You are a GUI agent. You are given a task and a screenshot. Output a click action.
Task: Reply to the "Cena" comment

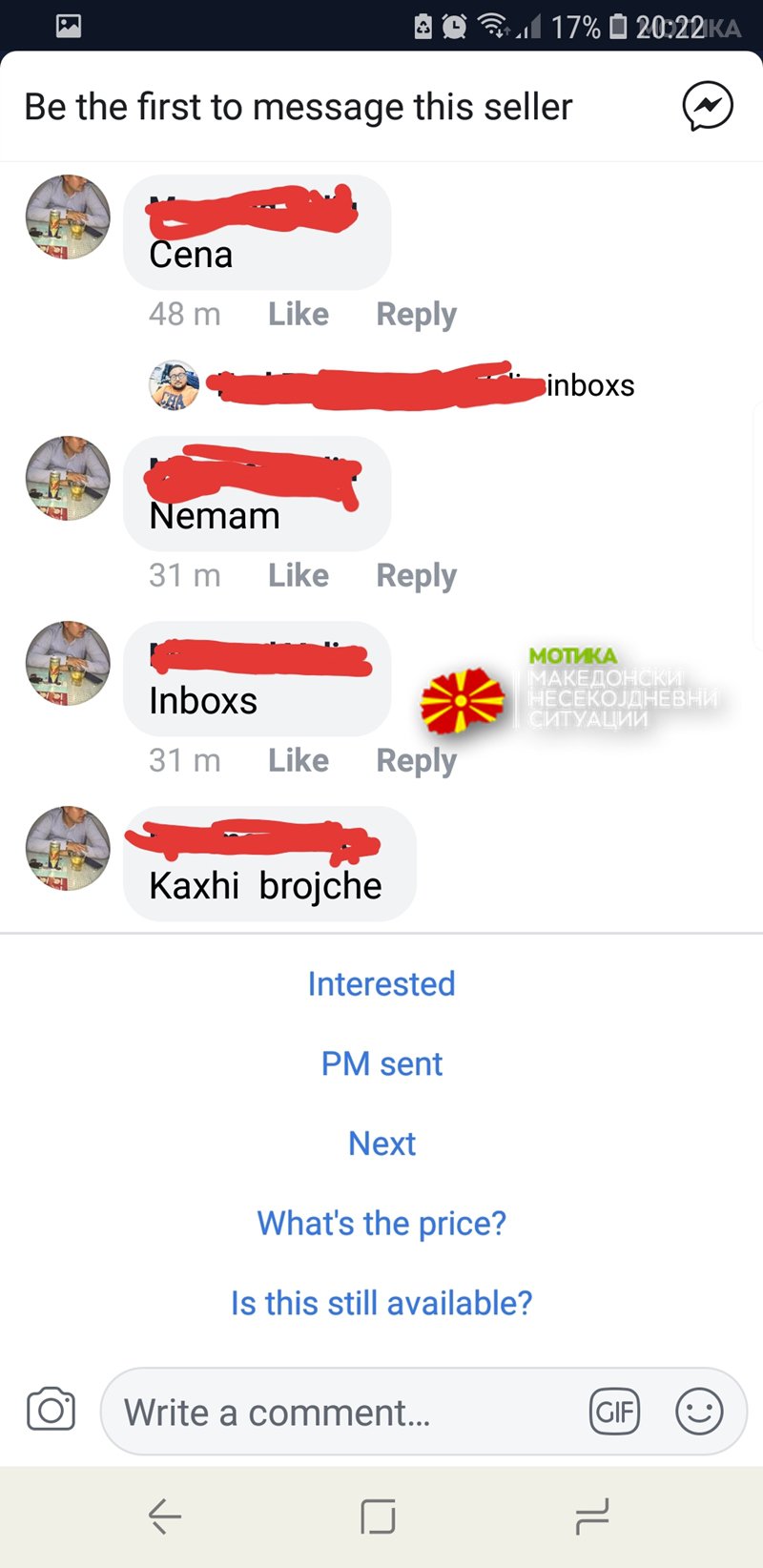coord(417,314)
